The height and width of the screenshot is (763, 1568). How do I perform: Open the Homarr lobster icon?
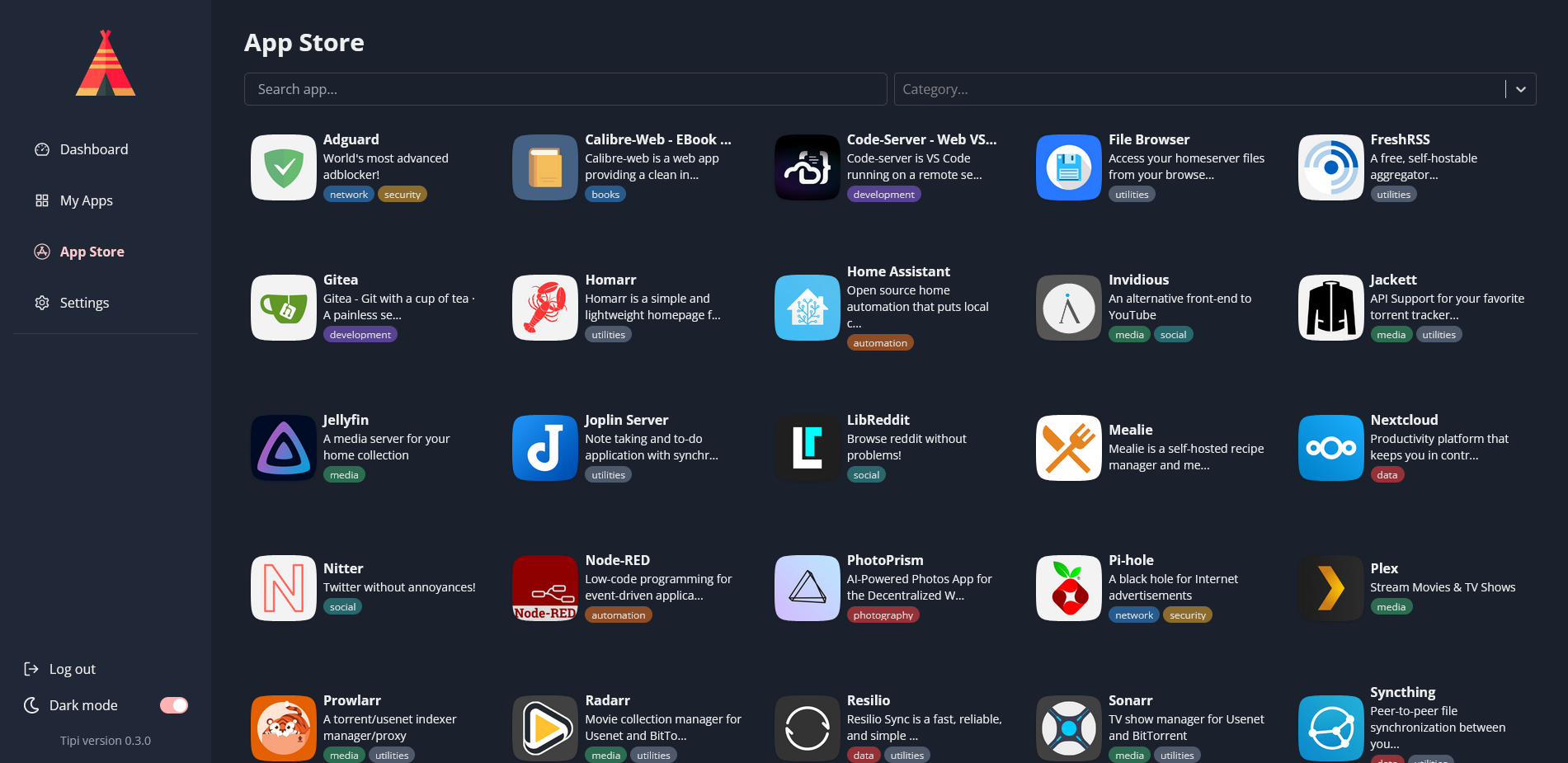pyautogui.click(x=545, y=308)
